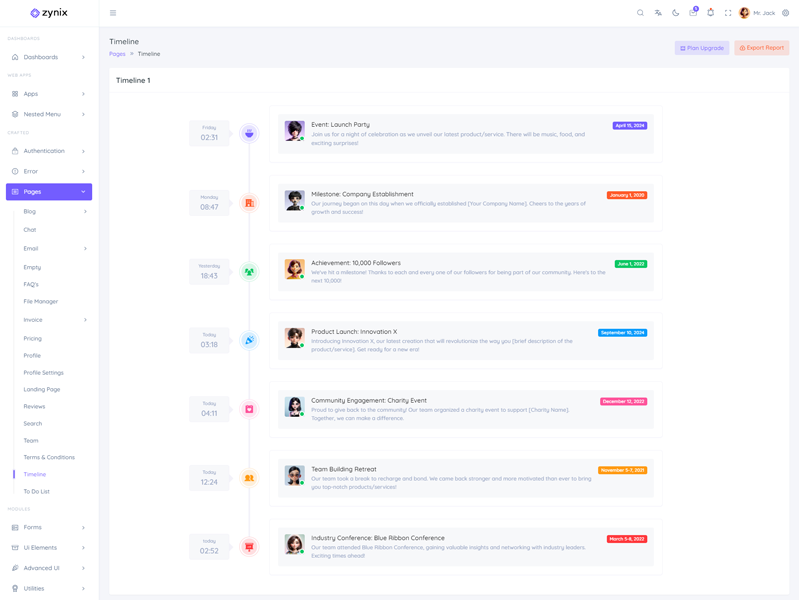
Task: Select To Do List in sidebar
Action: pyautogui.click(x=37, y=491)
